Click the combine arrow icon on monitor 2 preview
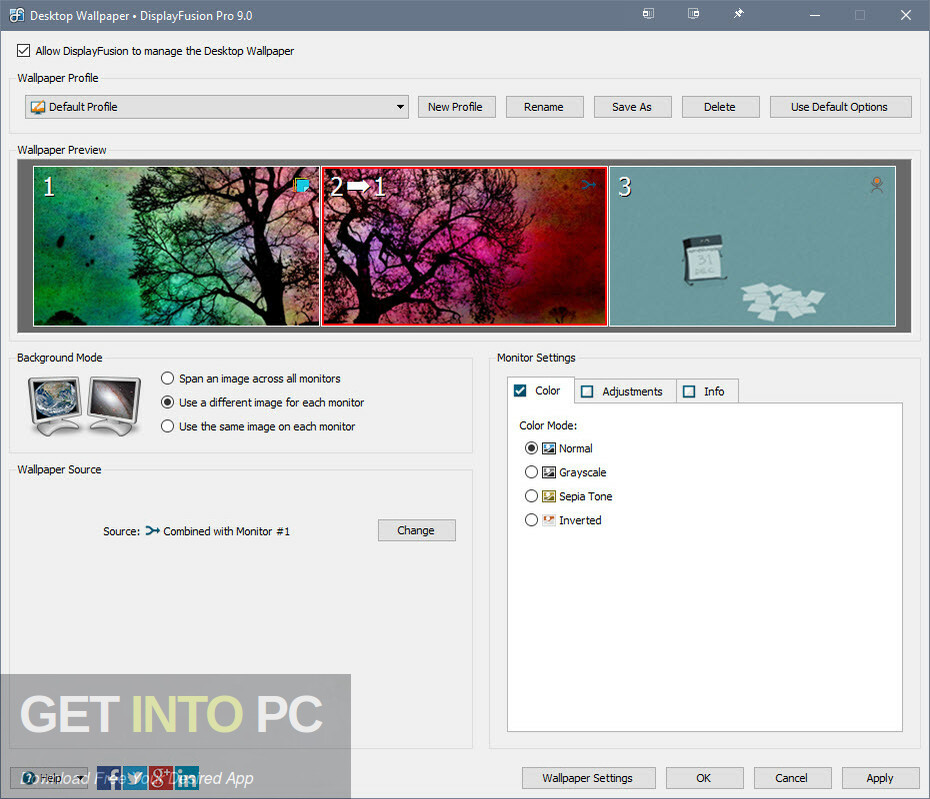 tap(588, 185)
